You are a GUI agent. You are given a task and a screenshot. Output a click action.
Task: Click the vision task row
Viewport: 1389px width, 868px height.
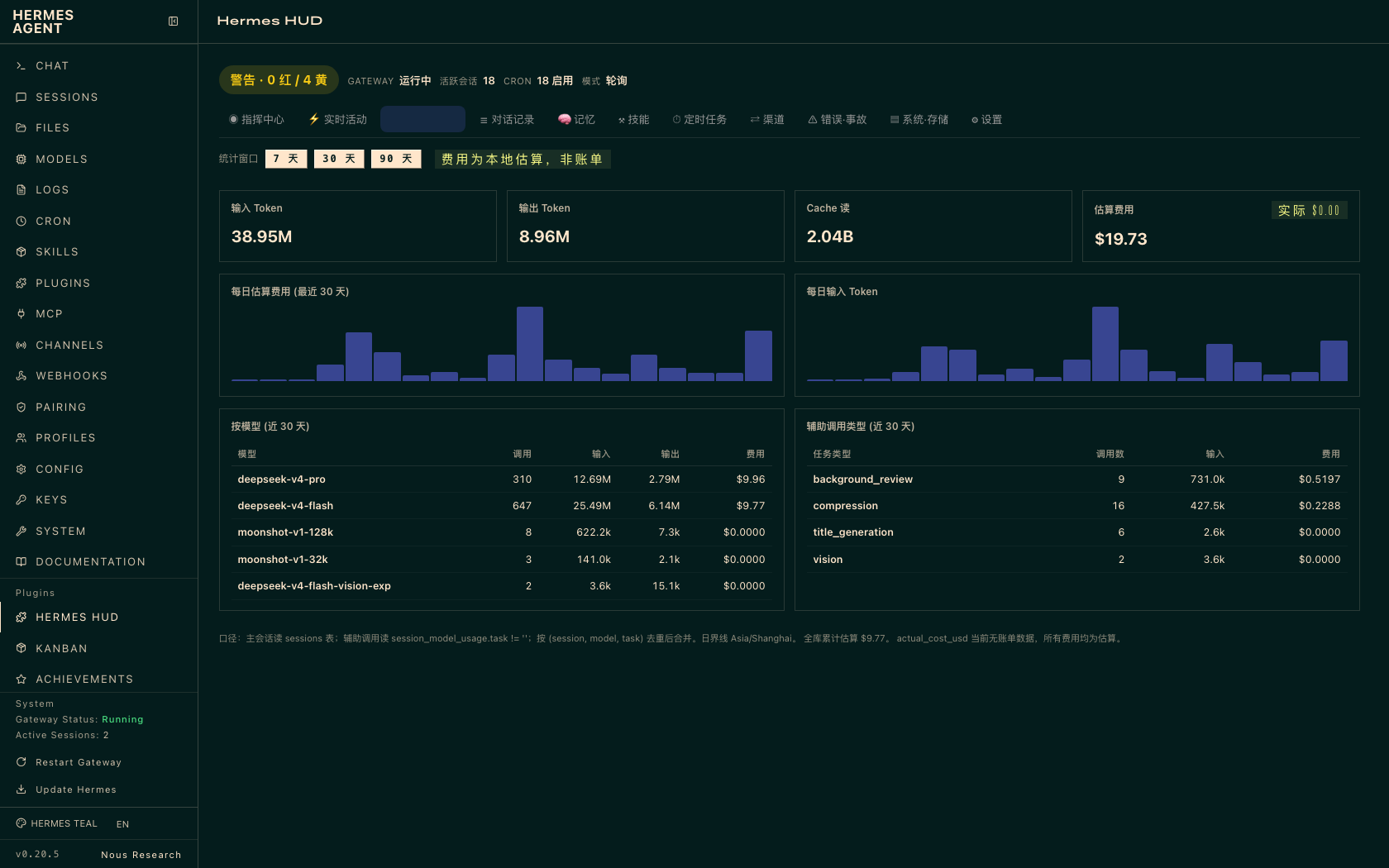click(x=1076, y=560)
